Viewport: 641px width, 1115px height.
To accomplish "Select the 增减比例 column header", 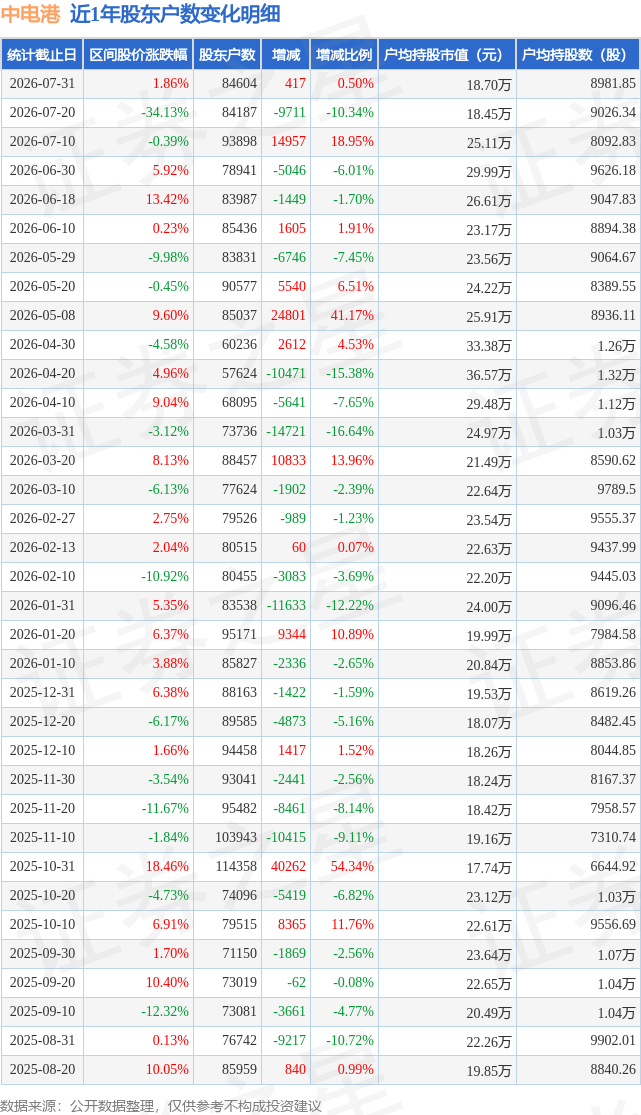I will tap(344, 55).
